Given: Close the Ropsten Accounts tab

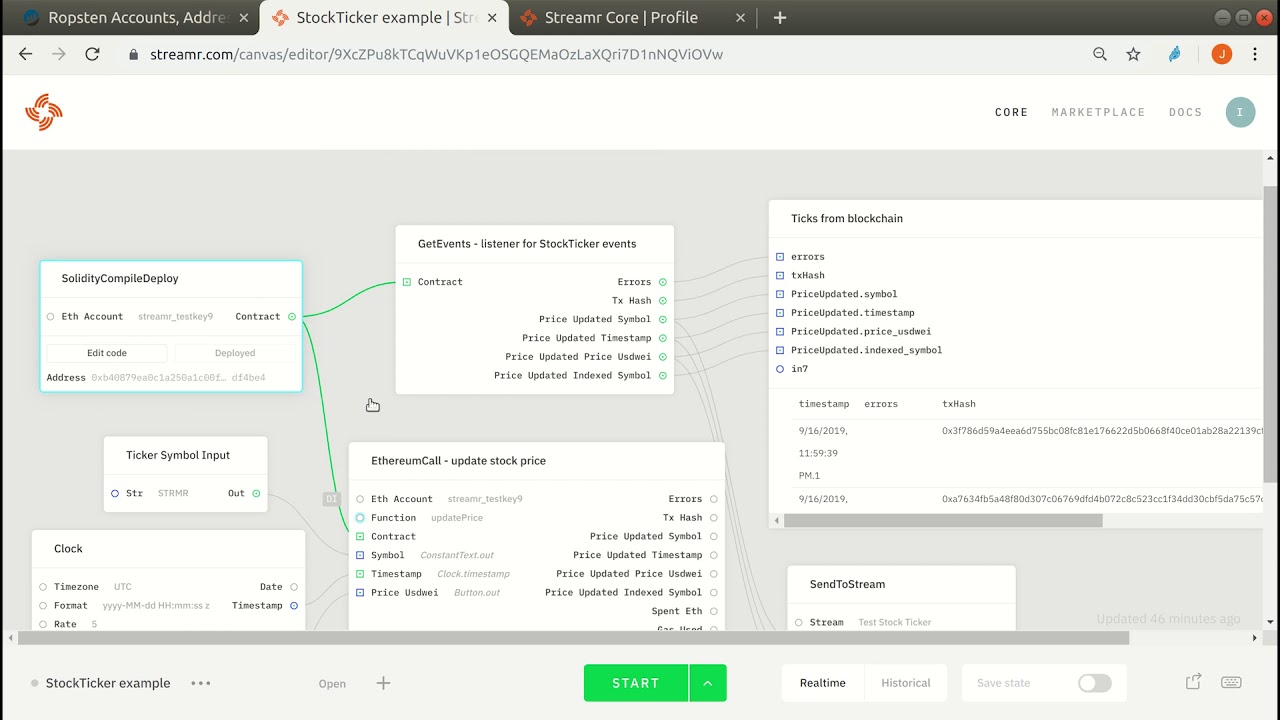Looking at the screenshot, I should click(244, 18).
